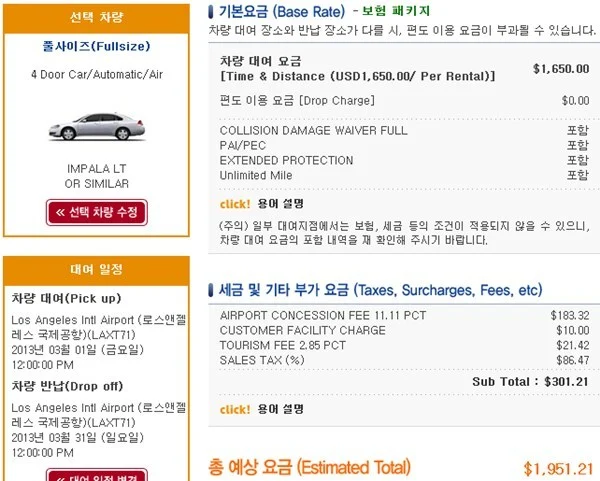
Task: Click the Impala LT car image
Action: tap(97, 126)
